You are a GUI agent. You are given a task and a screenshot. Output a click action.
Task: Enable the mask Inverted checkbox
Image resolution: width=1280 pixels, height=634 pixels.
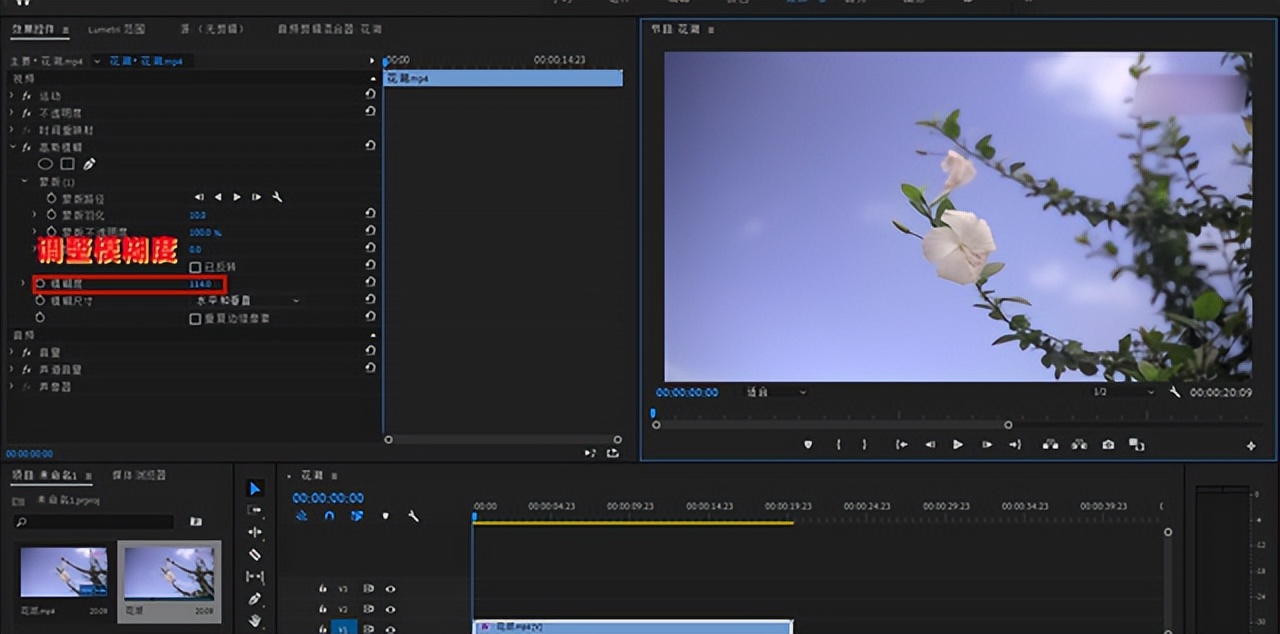[196, 267]
